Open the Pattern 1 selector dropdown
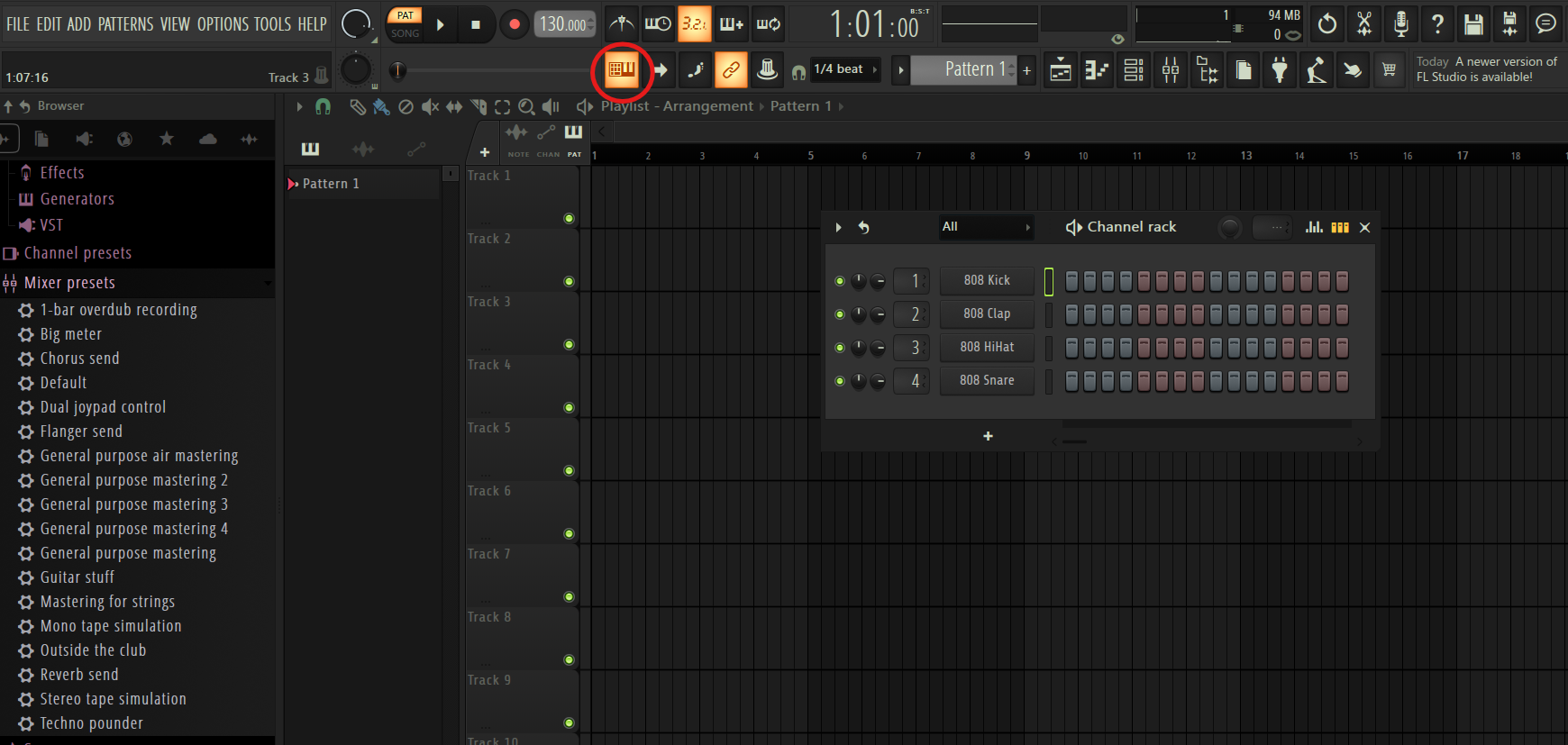1568x745 pixels. 964,69
